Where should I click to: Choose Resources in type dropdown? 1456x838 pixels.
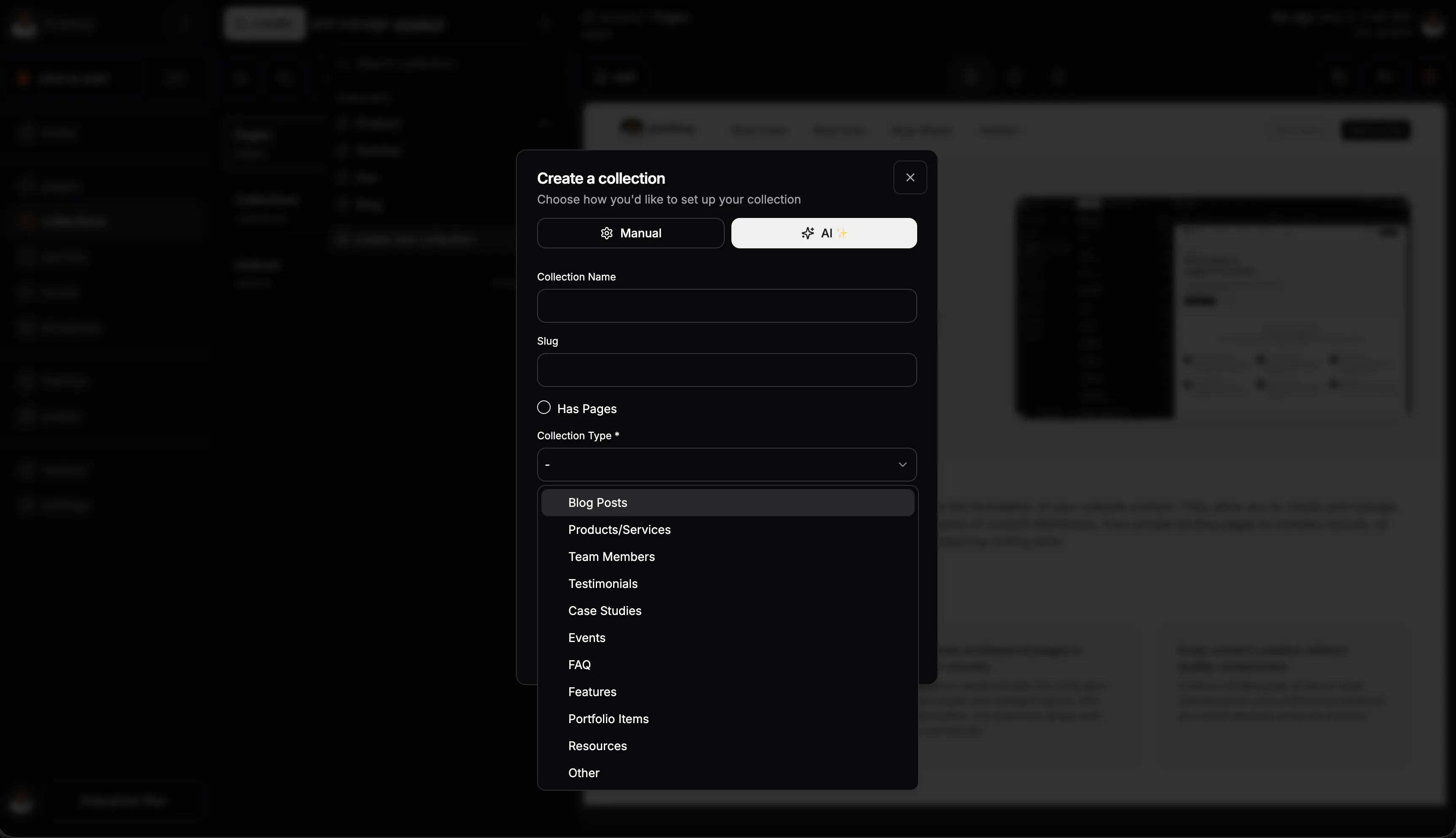tap(597, 746)
